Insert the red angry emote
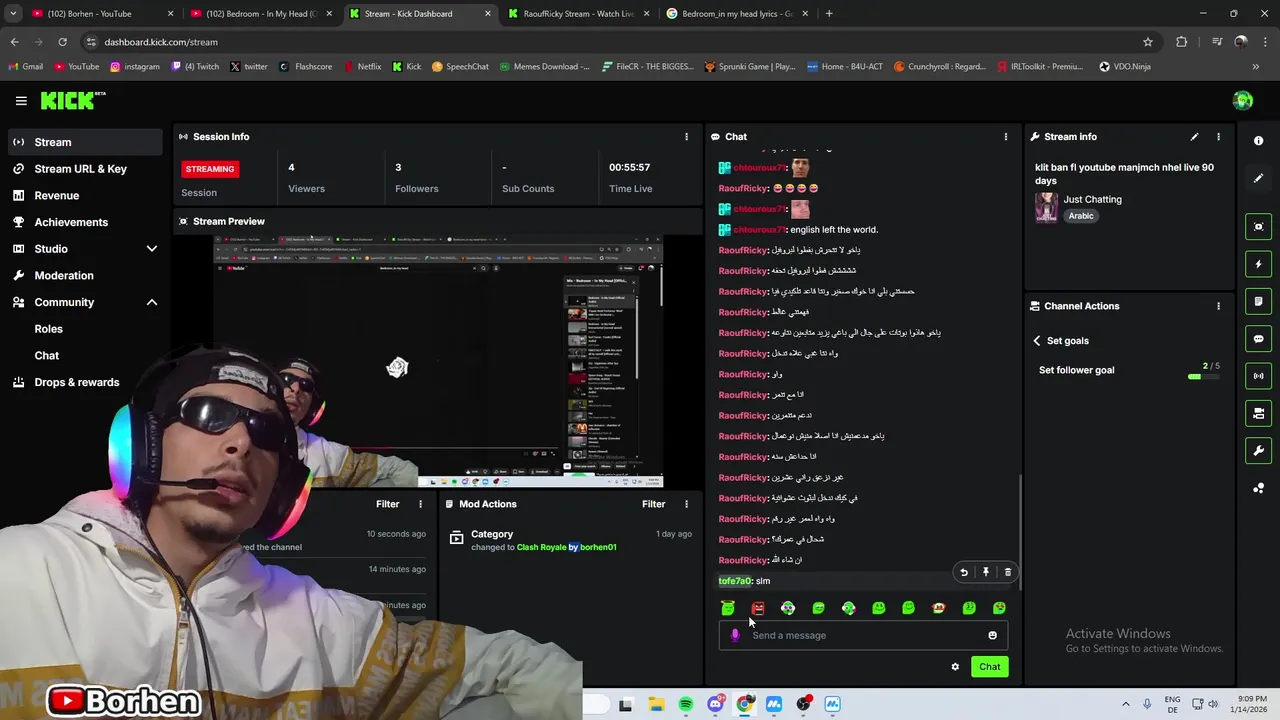The height and width of the screenshot is (720, 1280). 758,608
